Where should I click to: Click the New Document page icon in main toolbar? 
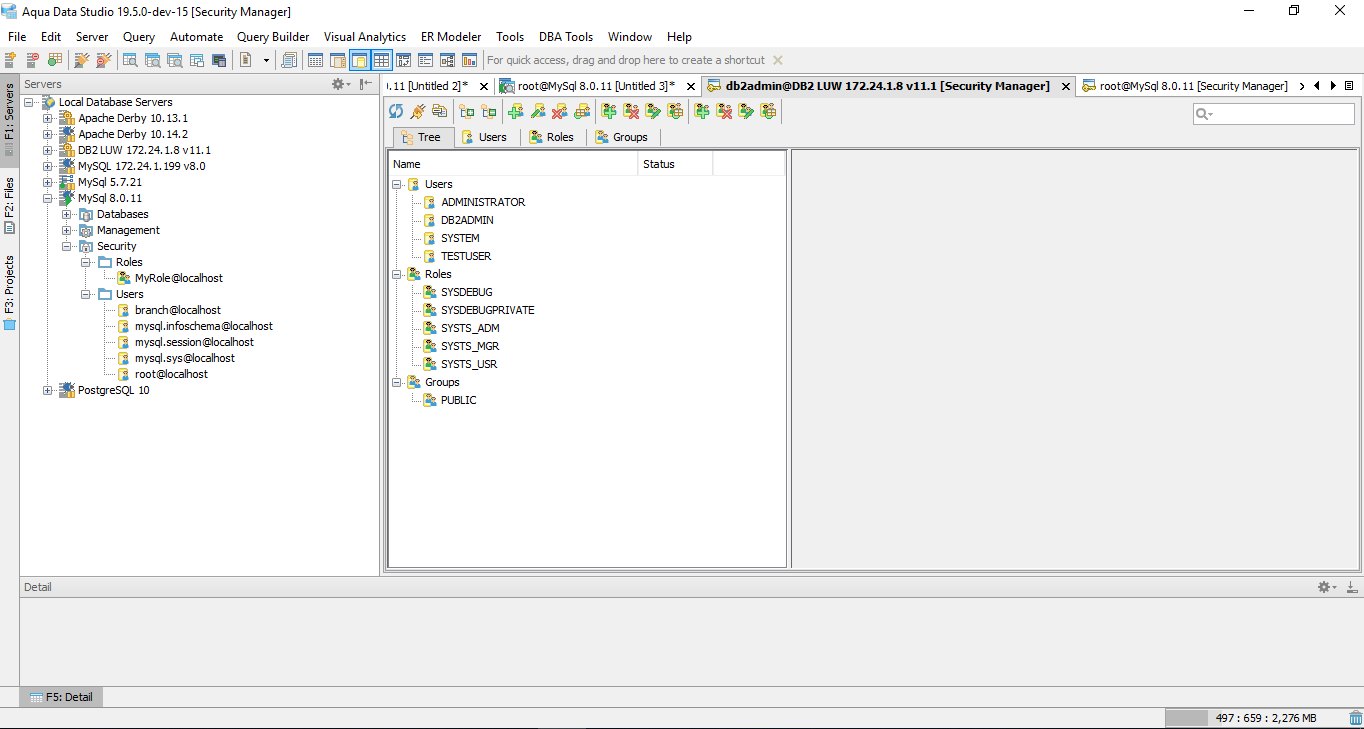(x=246, y=60)
